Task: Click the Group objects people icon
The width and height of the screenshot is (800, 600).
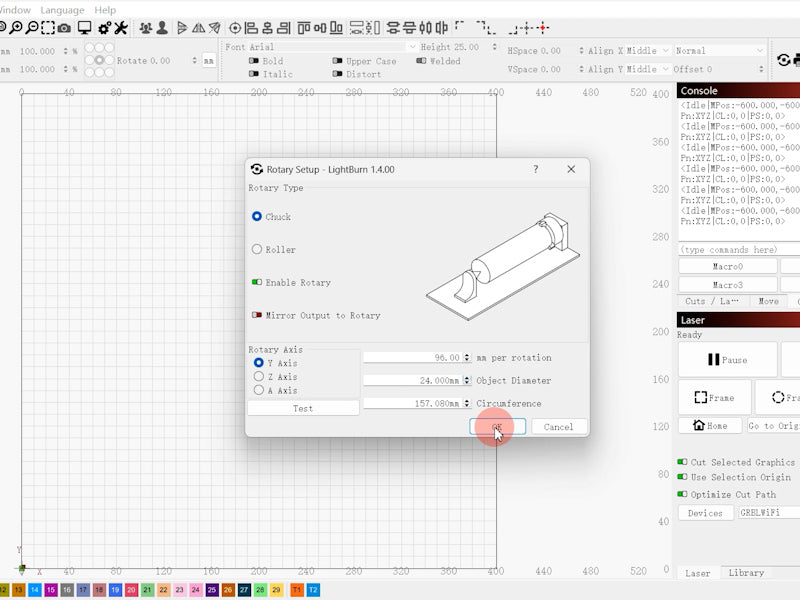Action: click(146, 28)
